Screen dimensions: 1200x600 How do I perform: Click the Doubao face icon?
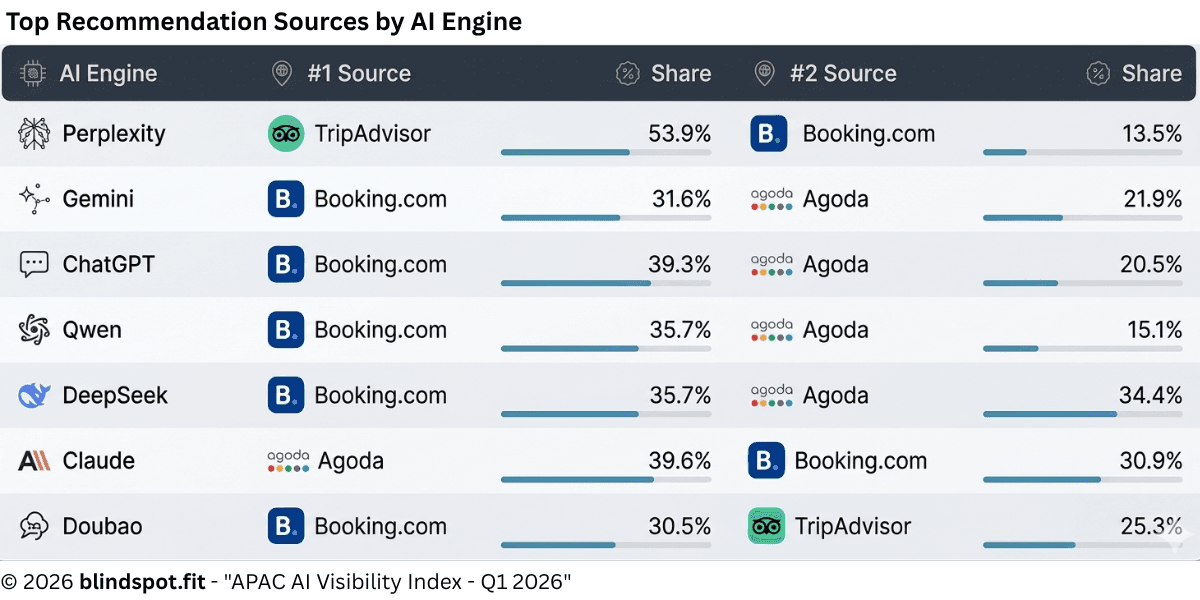(x=34, y=526)
